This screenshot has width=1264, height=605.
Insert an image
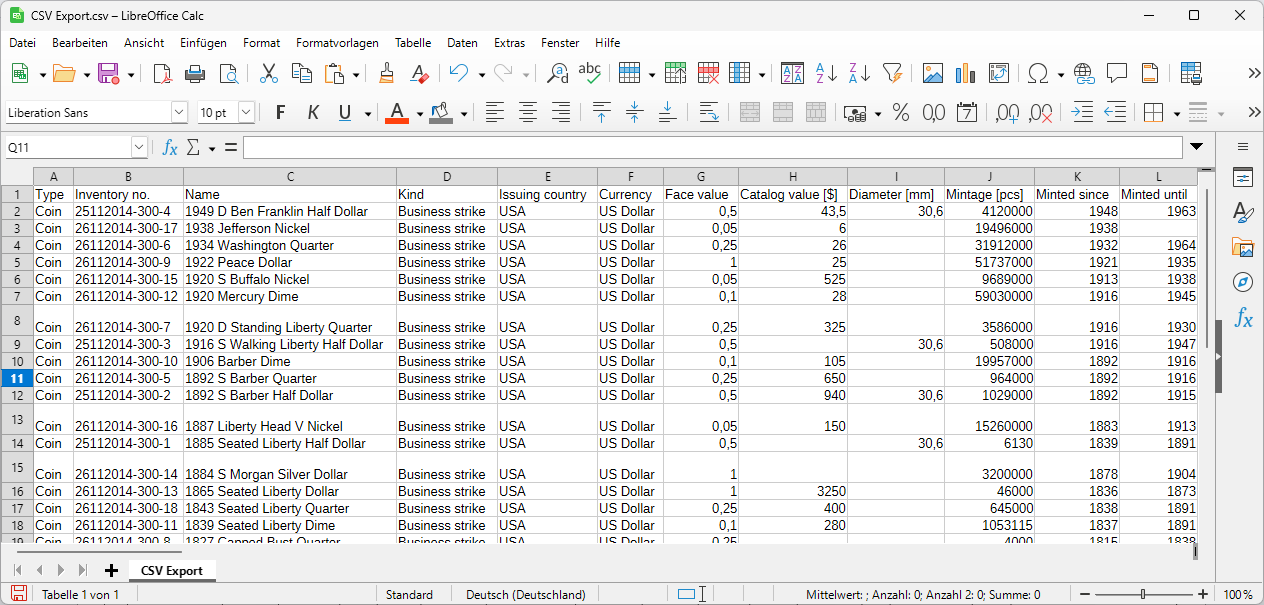click(932, 73)
